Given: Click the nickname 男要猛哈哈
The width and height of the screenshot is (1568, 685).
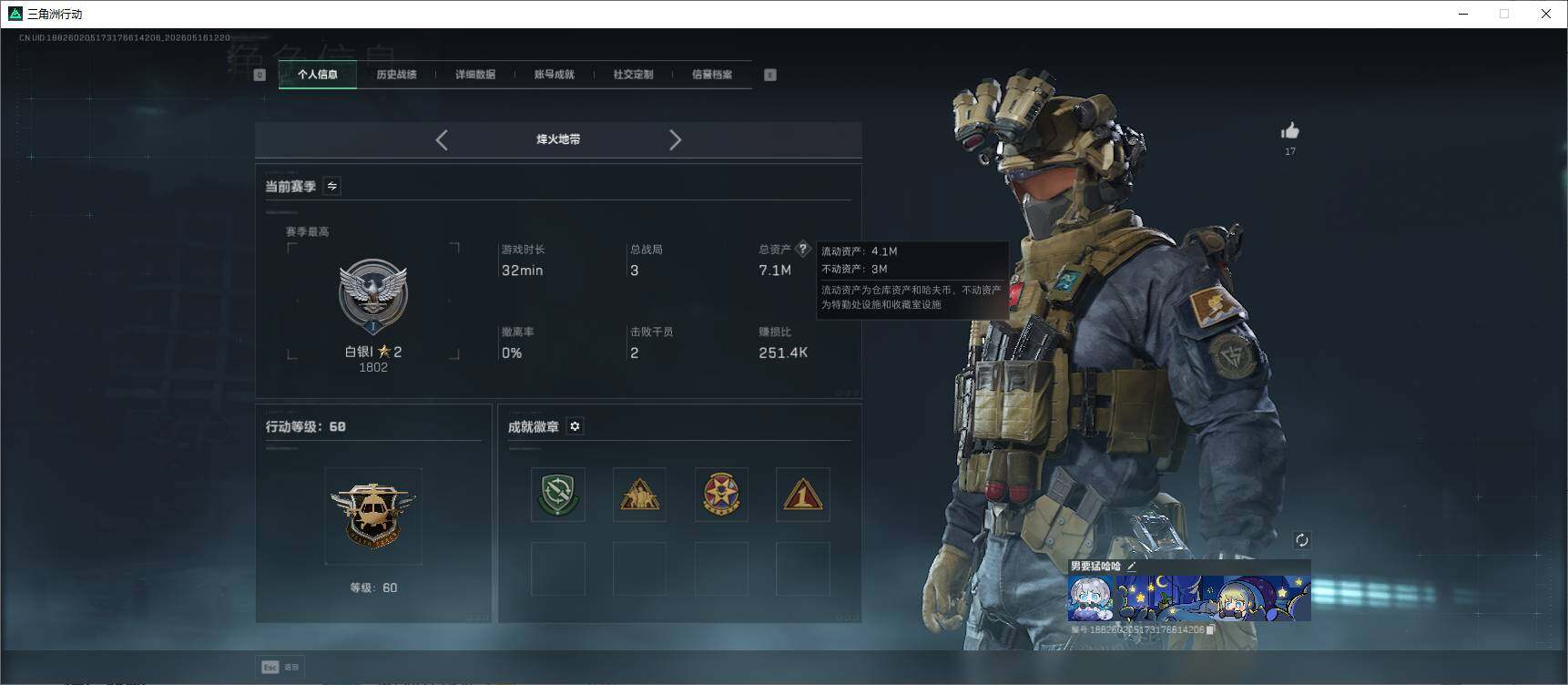Looking at the screenshot, I should (x=1095, y=567).
